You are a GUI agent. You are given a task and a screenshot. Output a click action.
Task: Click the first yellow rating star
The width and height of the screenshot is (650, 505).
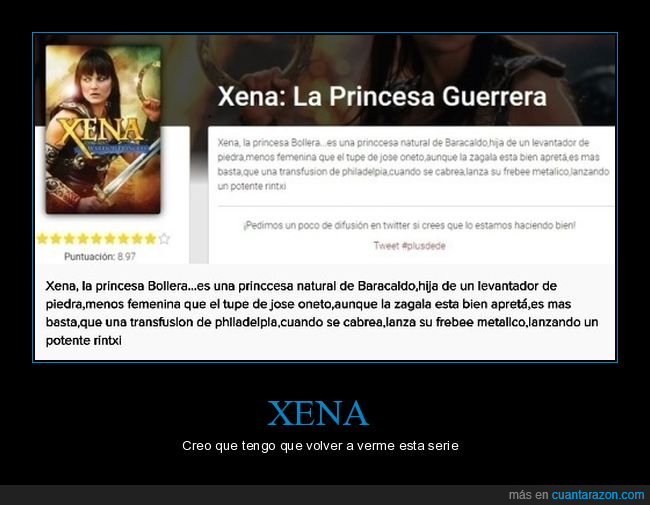click(42, 239)
